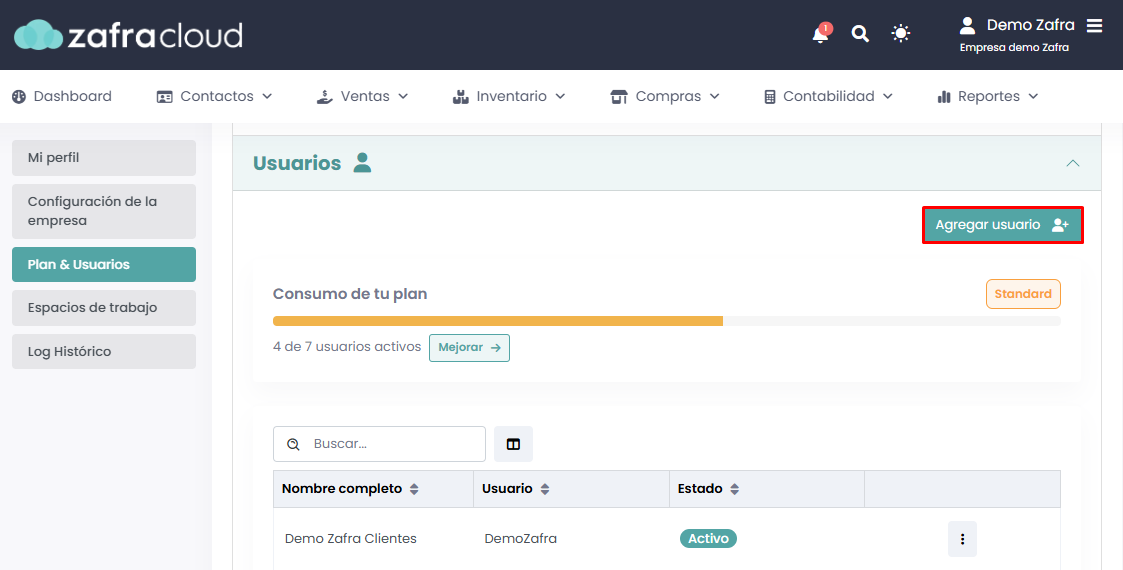Expand the Inventario dropdown menu
Image resolution: width=1123 pixels, height=570 pixels.
(x=509, y=97)
